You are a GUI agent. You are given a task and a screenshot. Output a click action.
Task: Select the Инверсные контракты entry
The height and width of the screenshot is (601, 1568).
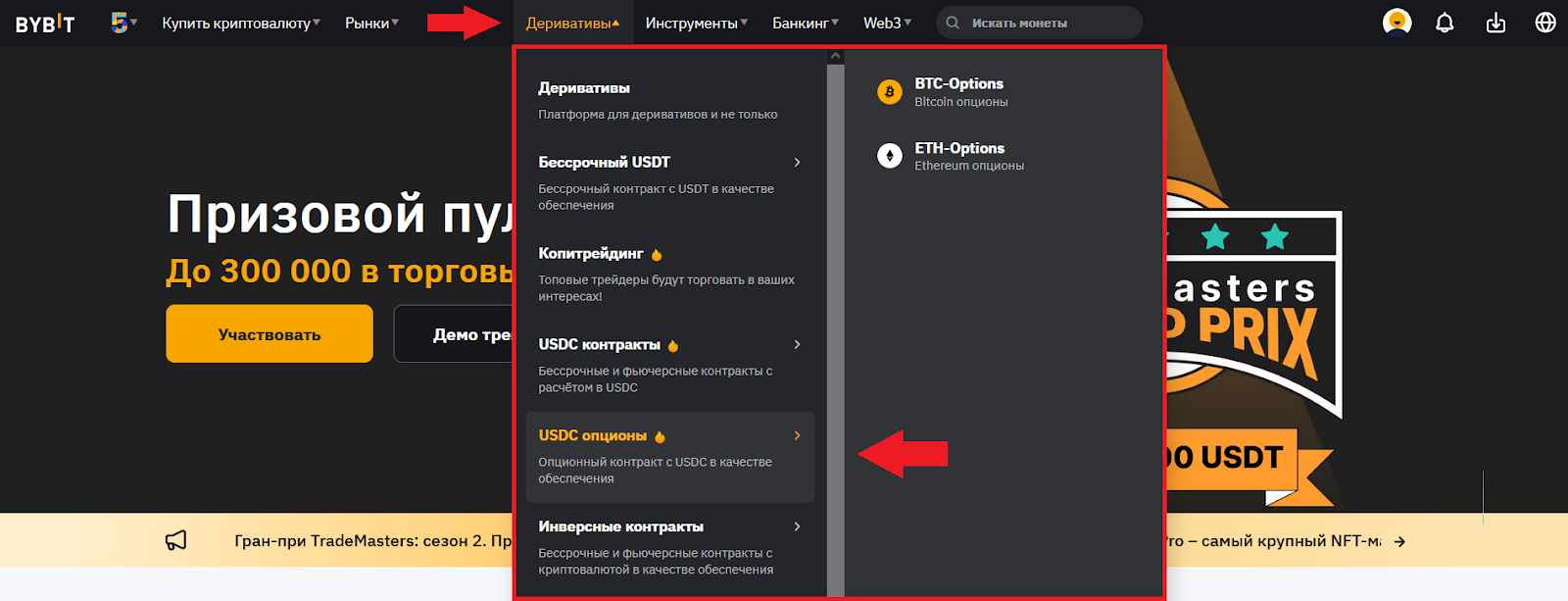pyautogui.click(x=670, y=547)
